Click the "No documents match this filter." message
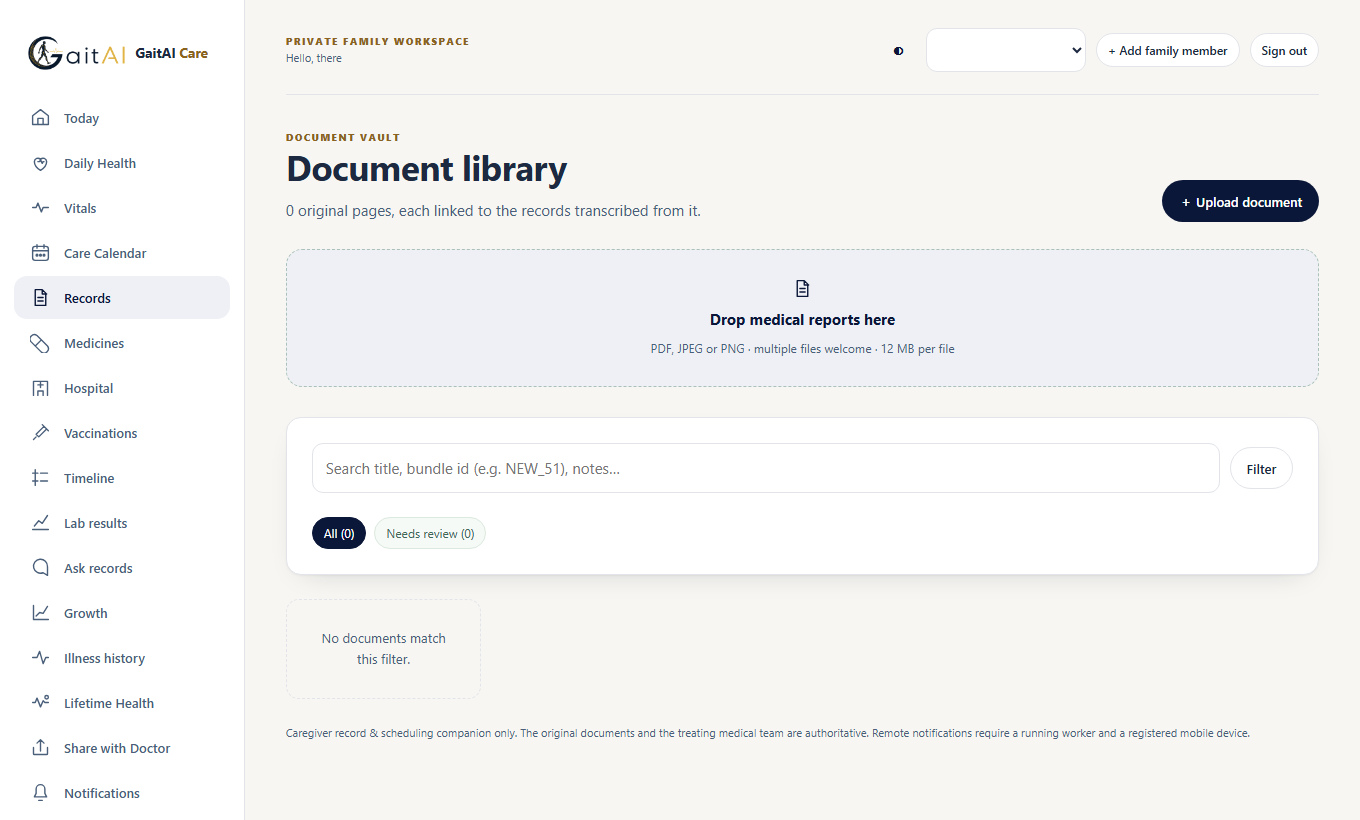Screen dimensions: 1360x820 384,649
